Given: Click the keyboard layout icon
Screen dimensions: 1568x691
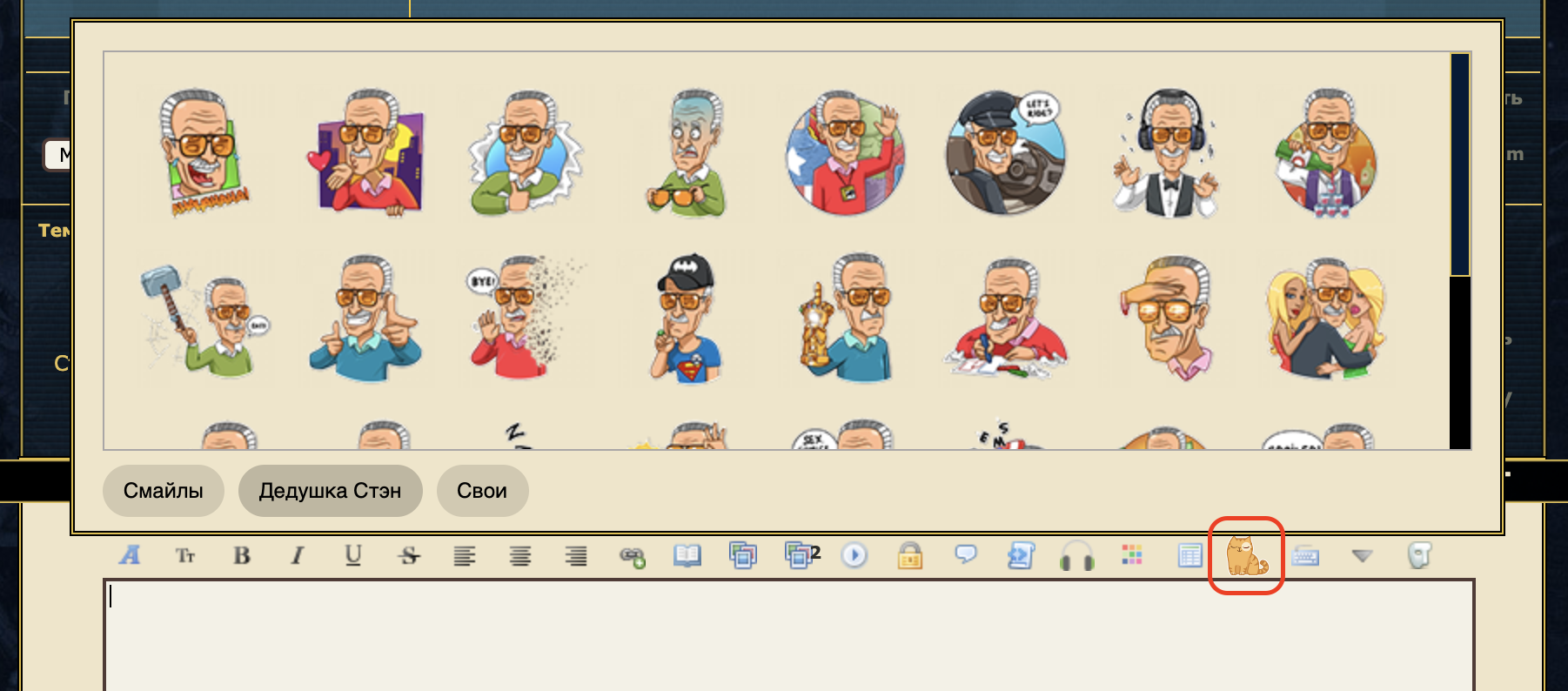Looking at the screenshot, I should point(1305,556).
